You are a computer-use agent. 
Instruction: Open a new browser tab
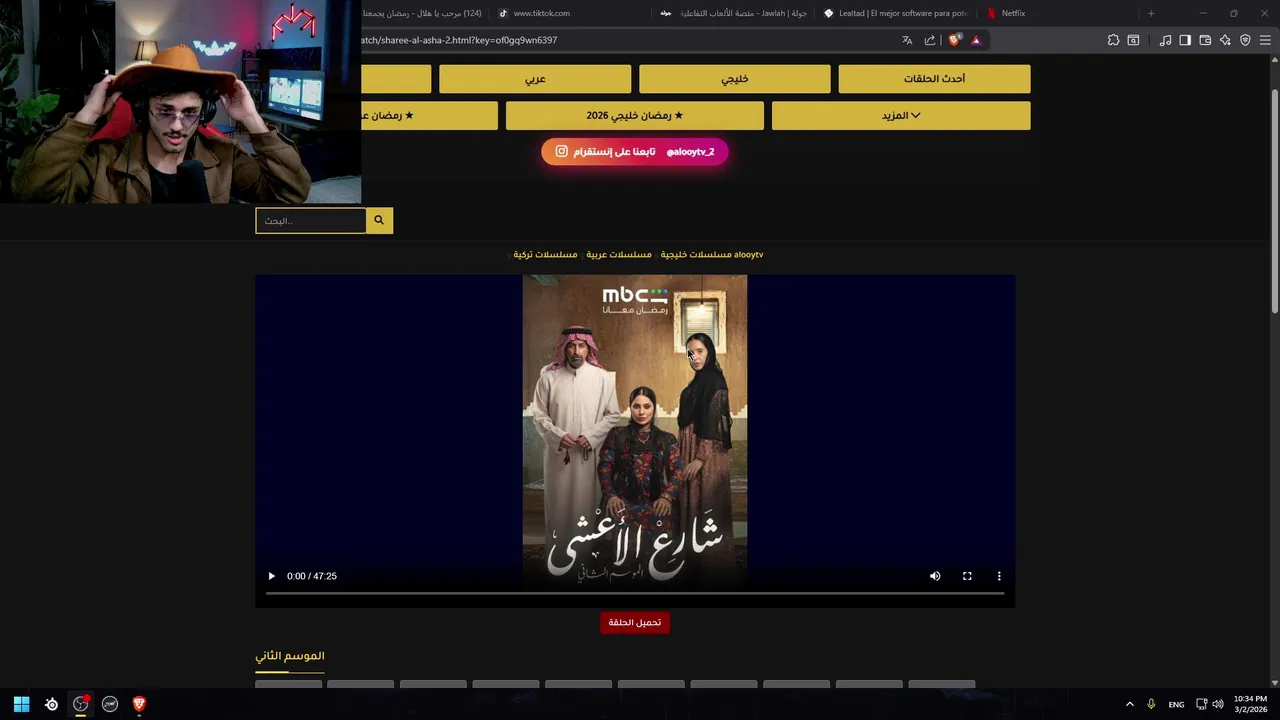tap(1151, 13)
